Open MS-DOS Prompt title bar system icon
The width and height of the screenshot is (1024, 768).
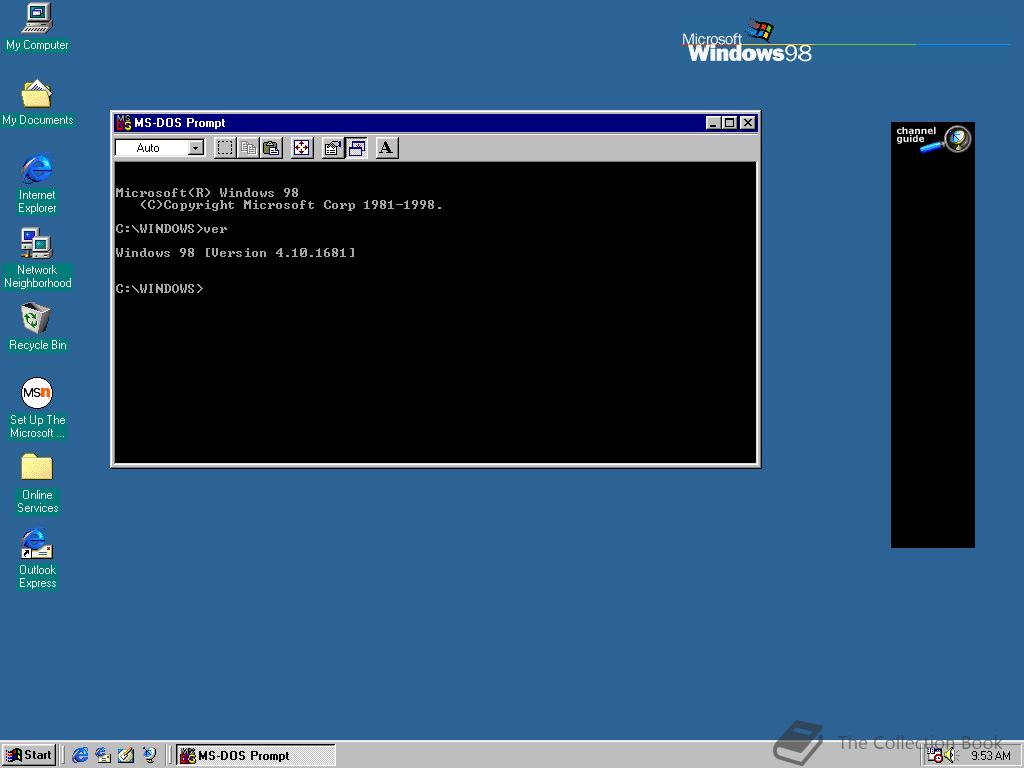tap(123, 123)
